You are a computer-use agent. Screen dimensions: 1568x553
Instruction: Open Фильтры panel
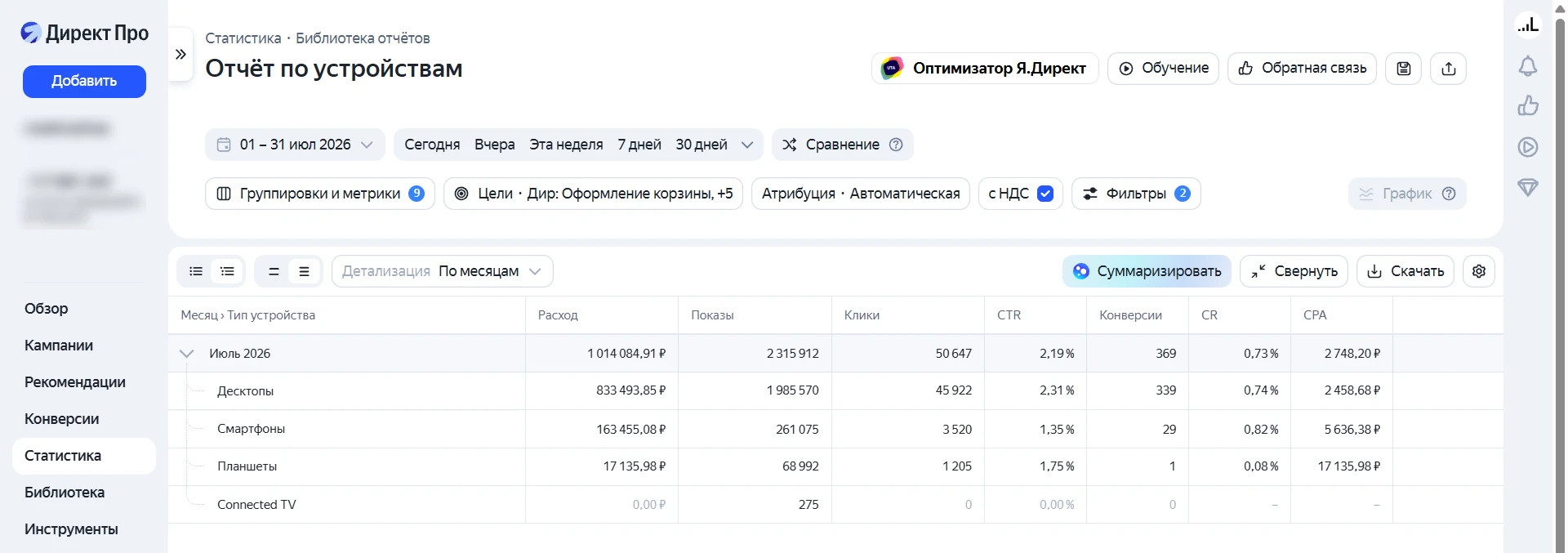(x=1136, y=194)
